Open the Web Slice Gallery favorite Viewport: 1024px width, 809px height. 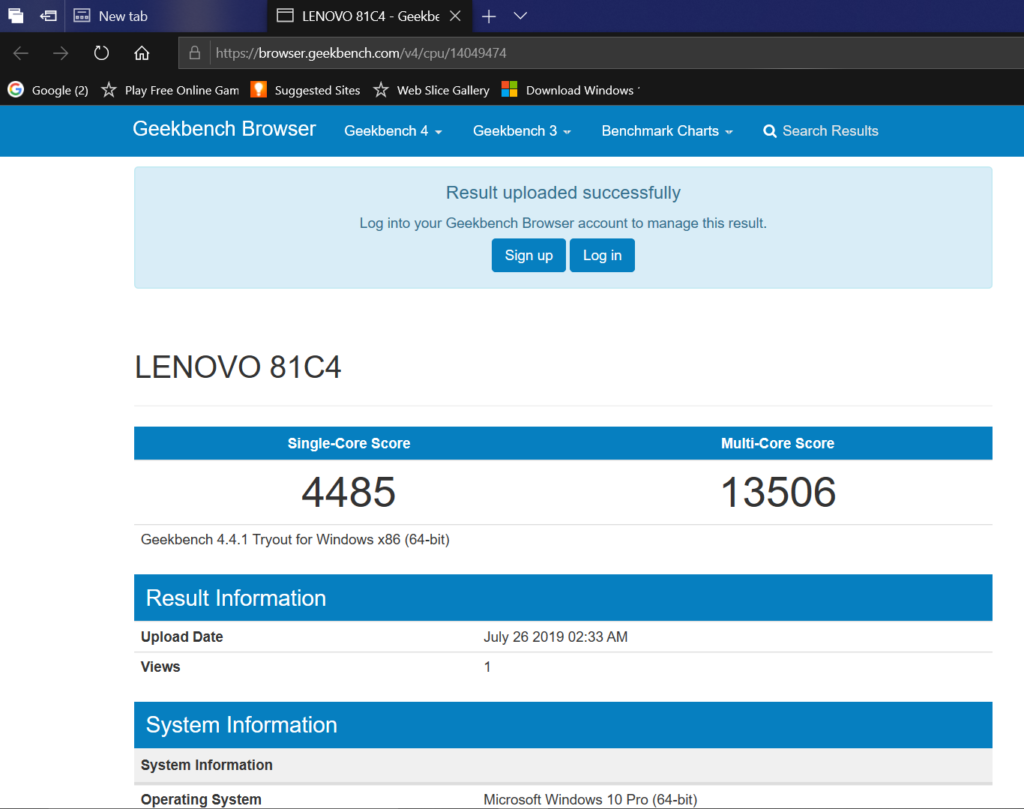(x=432, y=90)
